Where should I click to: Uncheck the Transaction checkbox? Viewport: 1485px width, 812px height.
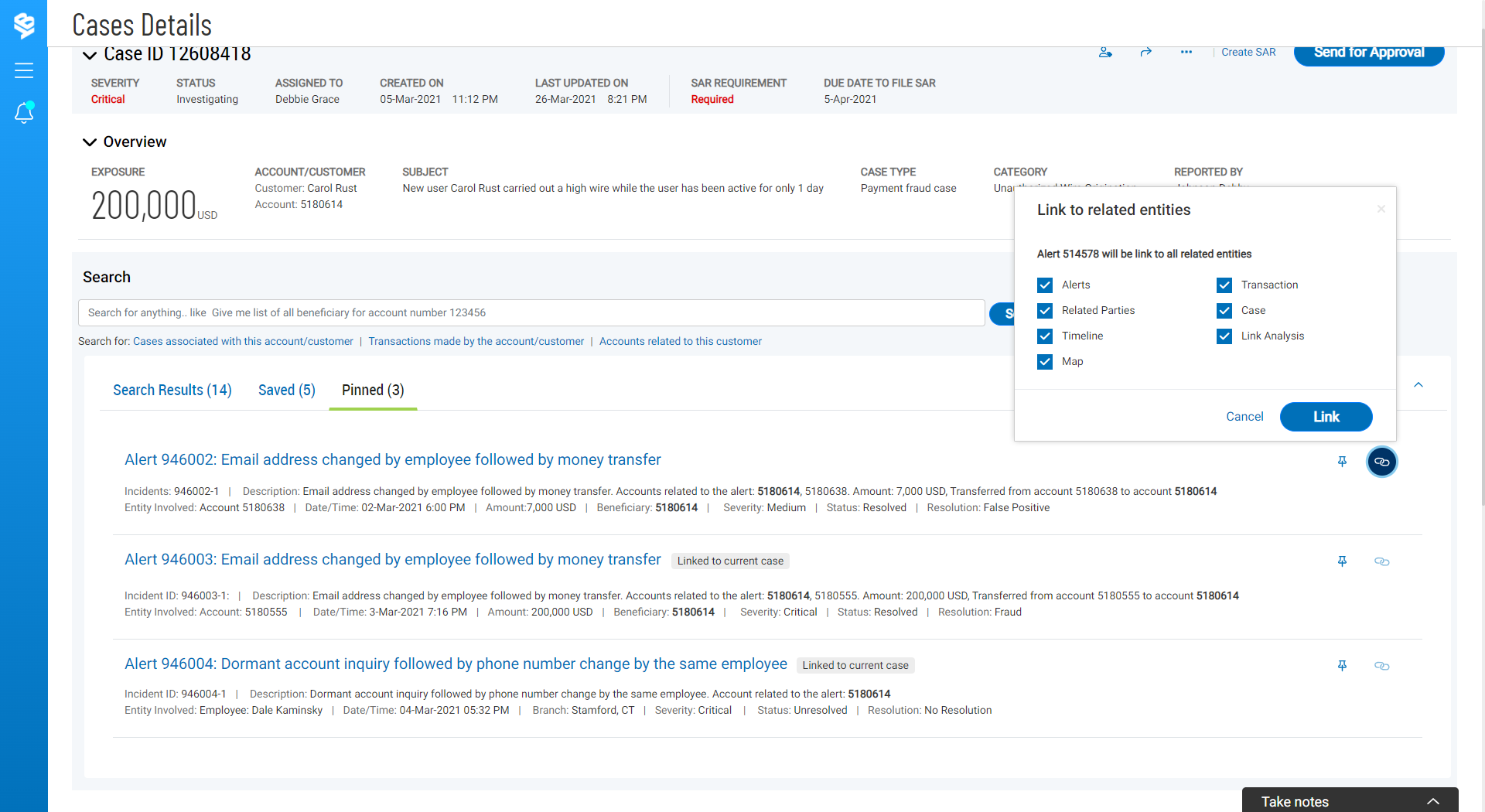pos(1224,285)
